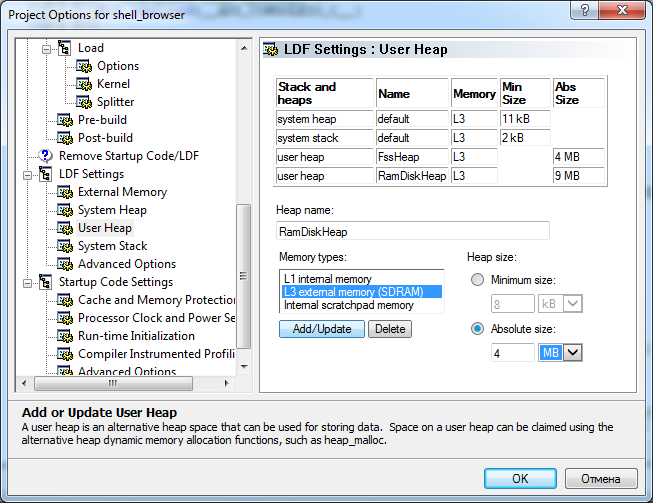Click the Delete heap button
This screenshot has height=503, width=653.
pyautogui.click(x=390, y=329)
